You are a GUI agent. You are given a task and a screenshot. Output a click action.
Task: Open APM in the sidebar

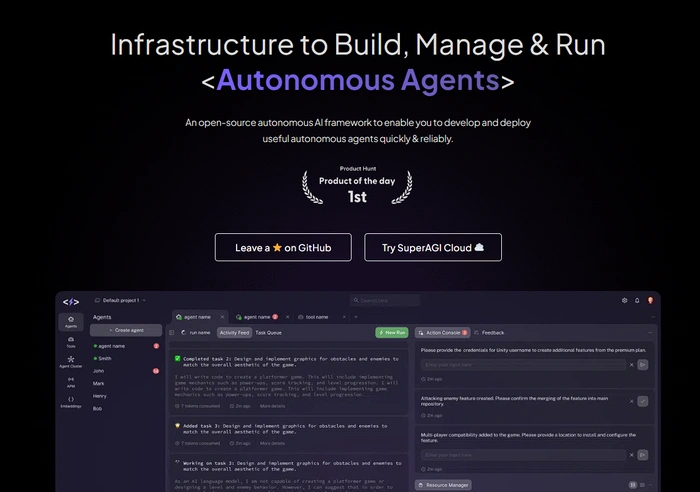71,383
